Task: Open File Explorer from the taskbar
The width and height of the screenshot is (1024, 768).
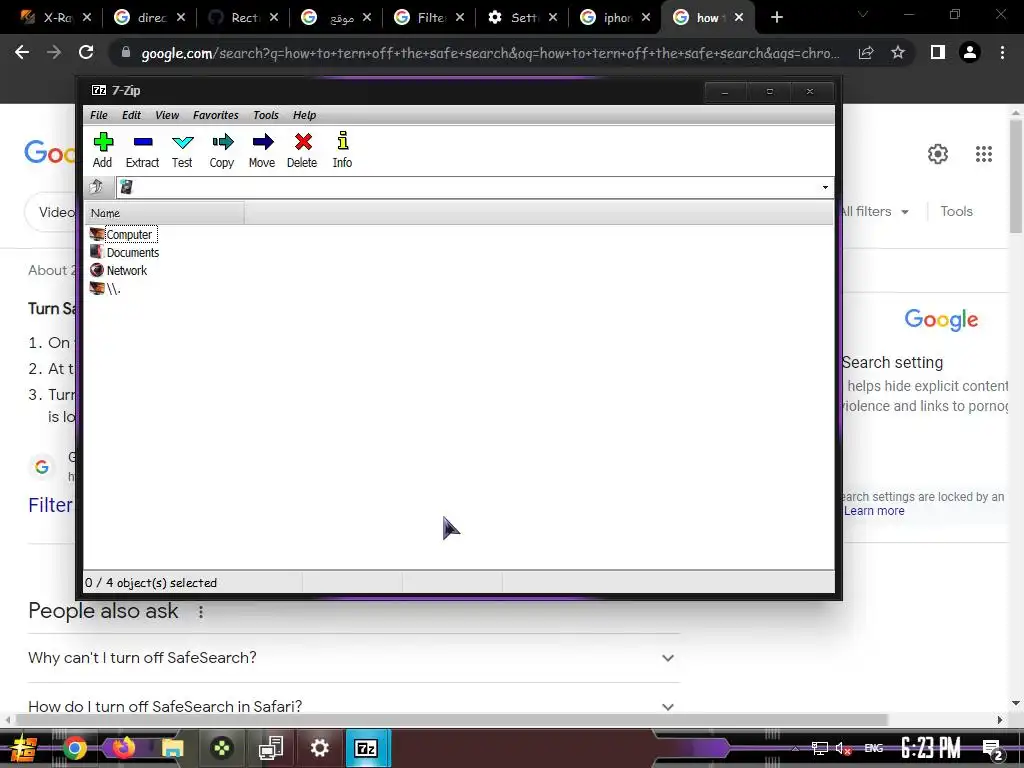Action: click(x=172, y=748)
